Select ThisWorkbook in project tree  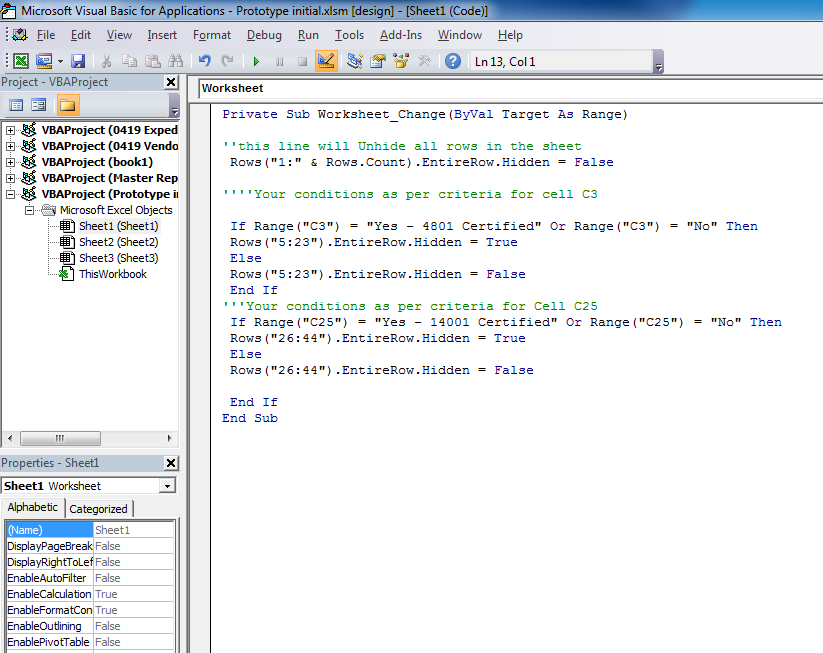point(113,274)
